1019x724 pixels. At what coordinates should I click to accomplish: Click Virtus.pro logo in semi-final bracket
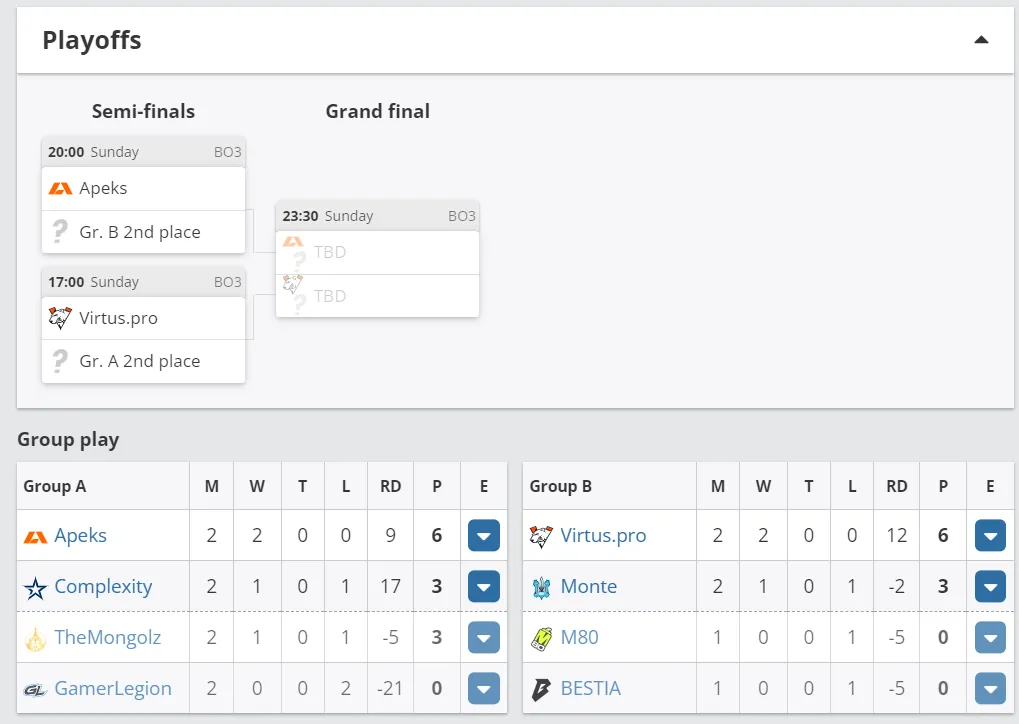pyautogui.click(x=60, y=318)
